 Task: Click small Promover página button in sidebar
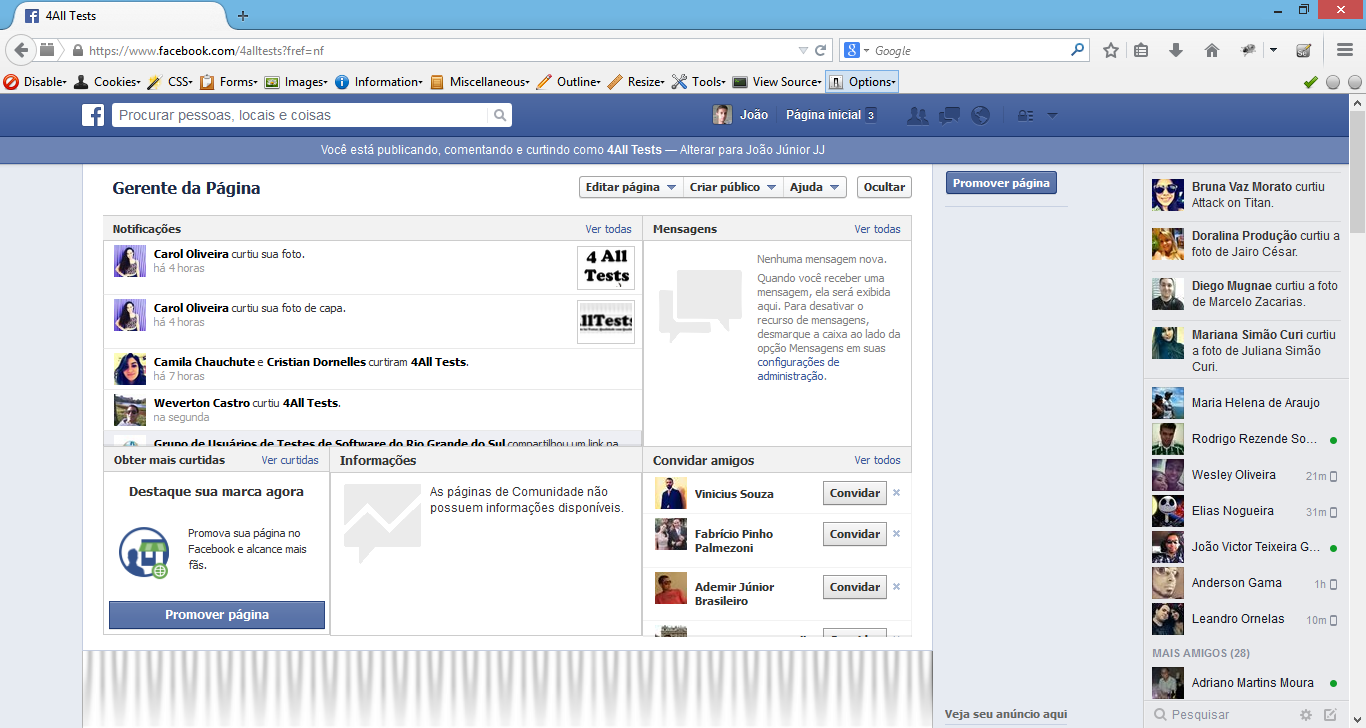[x=1001, y=183]
